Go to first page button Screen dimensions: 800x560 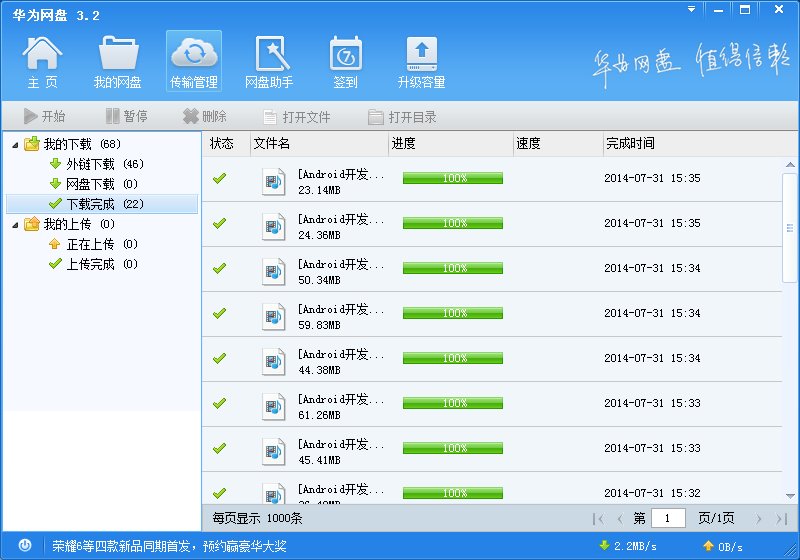click(x=598, y=519)
